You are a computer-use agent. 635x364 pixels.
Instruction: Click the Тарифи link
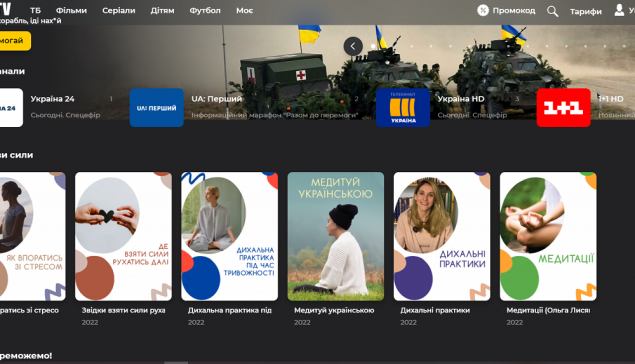click(586, 11)
